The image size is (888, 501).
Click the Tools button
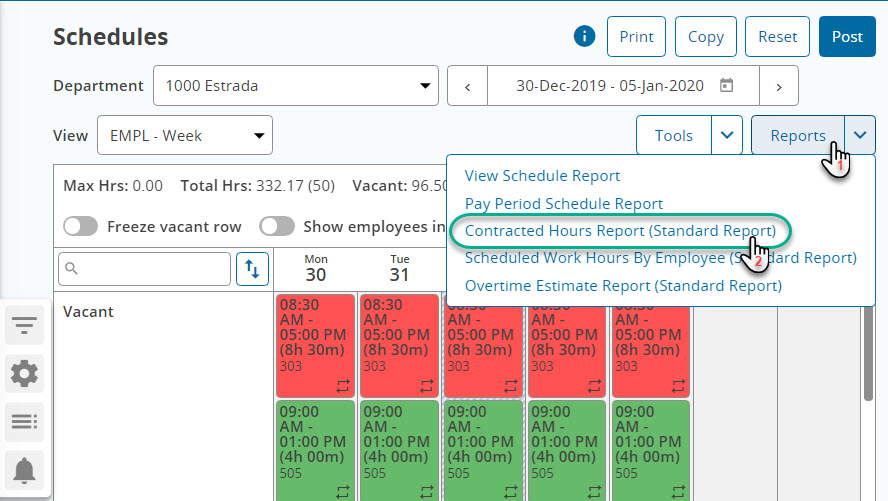tap(674, 135)
